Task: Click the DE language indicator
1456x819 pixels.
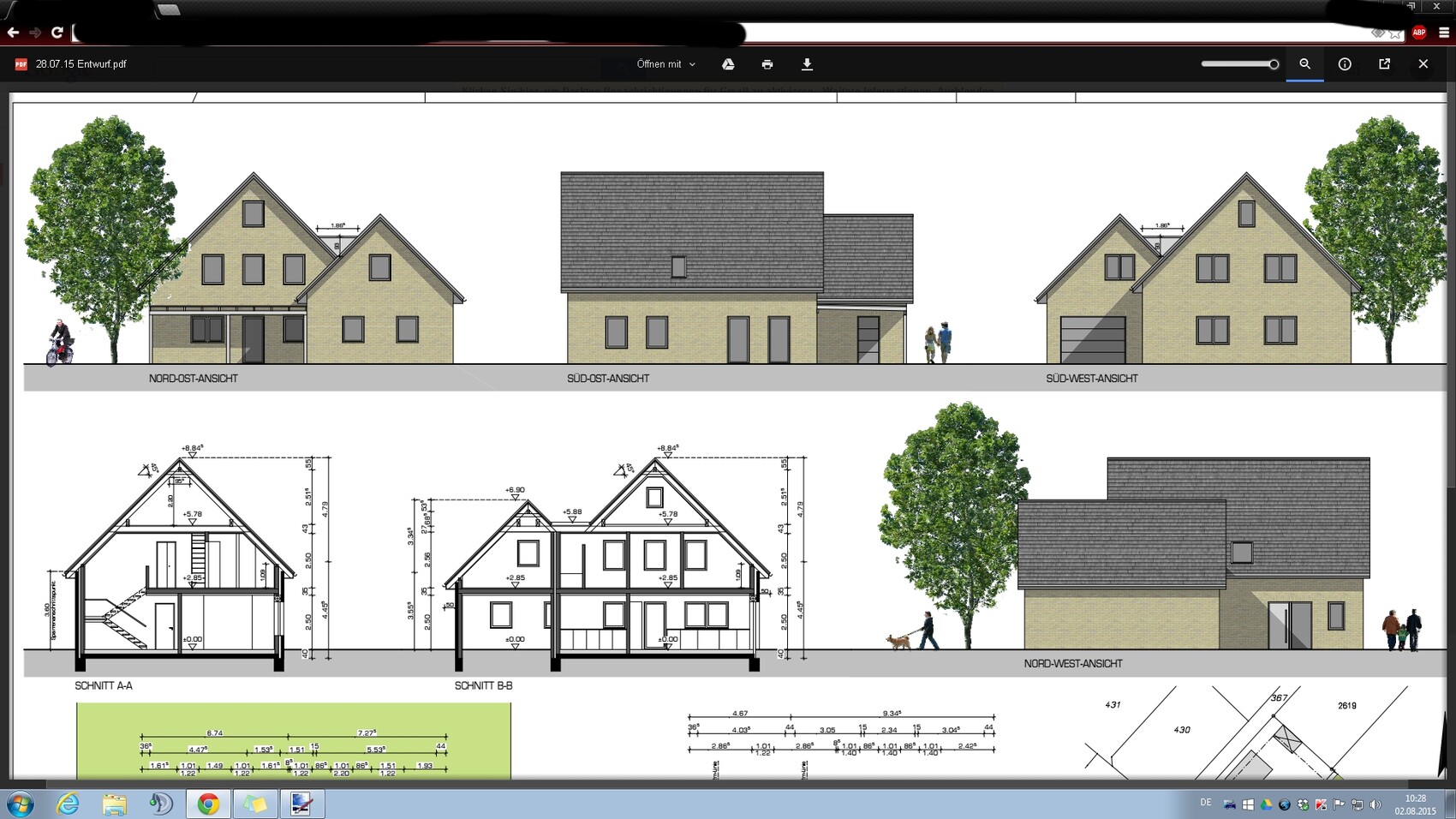Action: coord(1206,803)
